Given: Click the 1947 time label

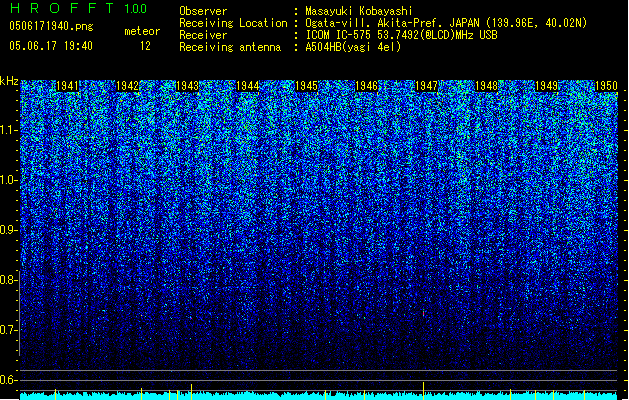Looking at the screenshot, I should pos(426,86).
